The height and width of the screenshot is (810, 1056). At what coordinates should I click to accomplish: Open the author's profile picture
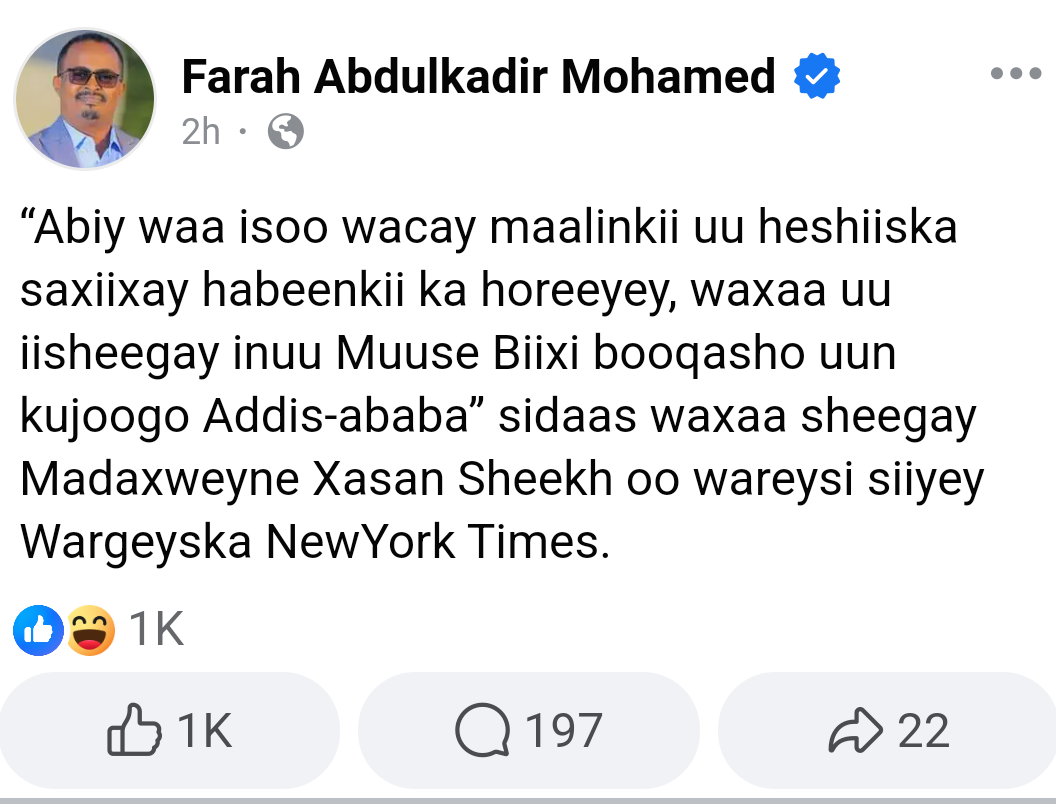[85, 98]
